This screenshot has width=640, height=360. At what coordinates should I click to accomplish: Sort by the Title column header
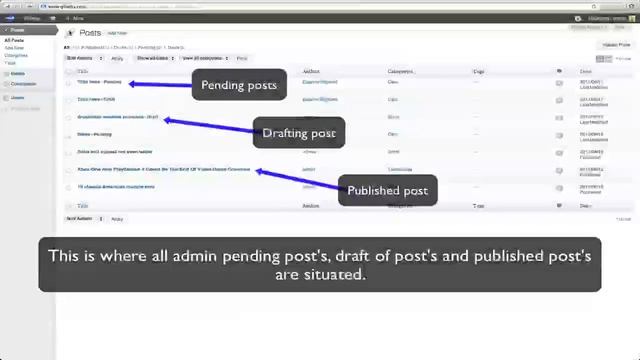82,71
